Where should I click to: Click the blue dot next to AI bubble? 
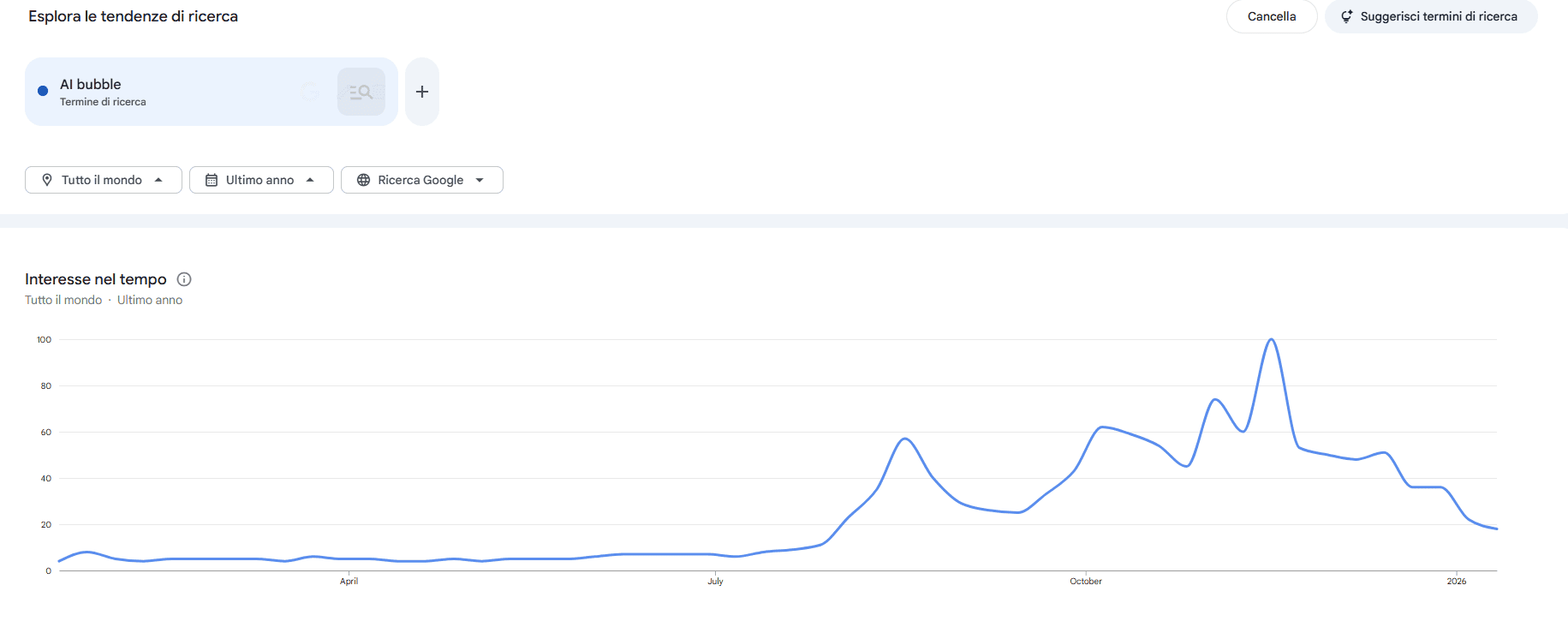click(43, 91)
